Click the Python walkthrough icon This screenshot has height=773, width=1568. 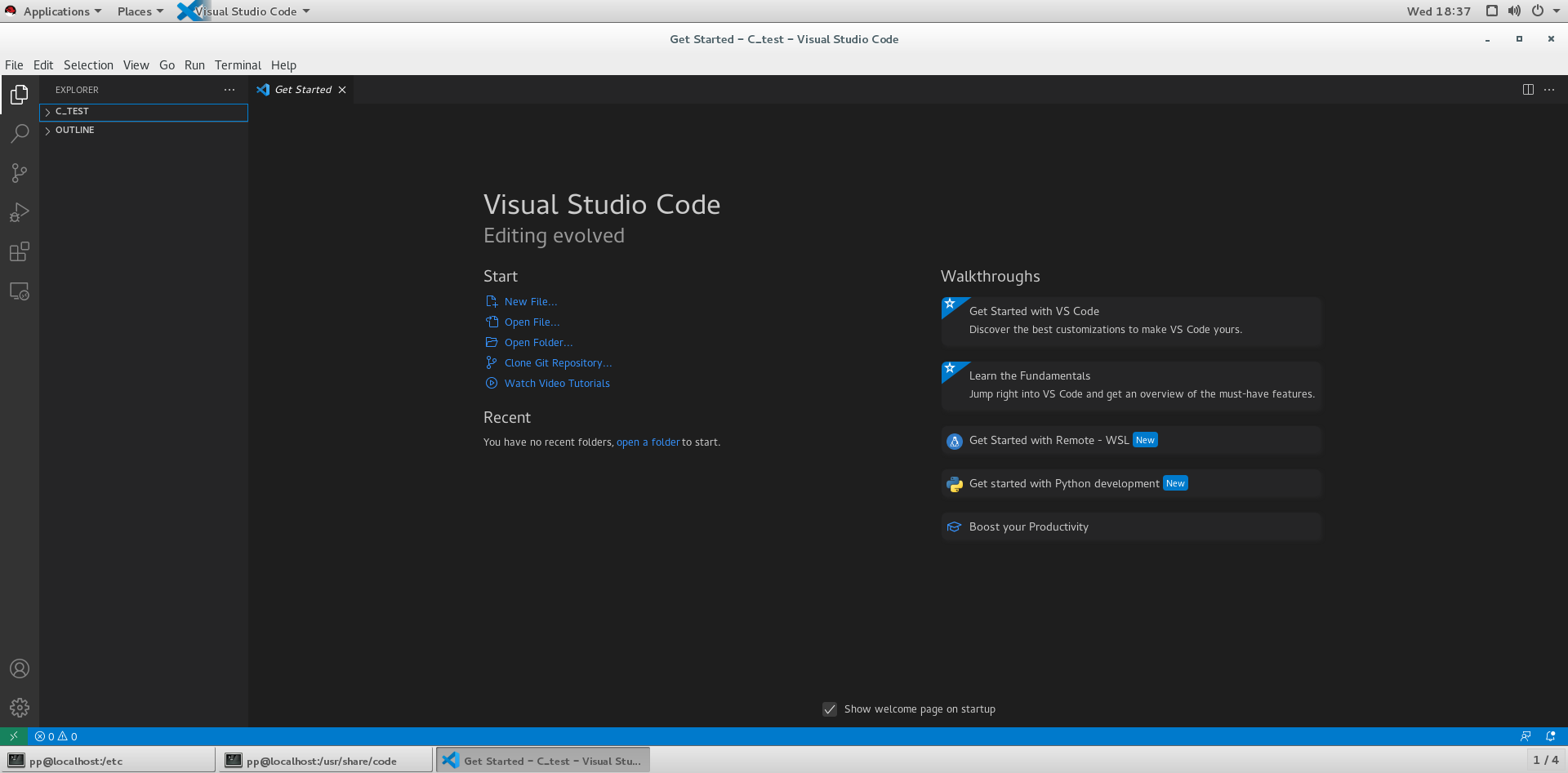[954, 484]
